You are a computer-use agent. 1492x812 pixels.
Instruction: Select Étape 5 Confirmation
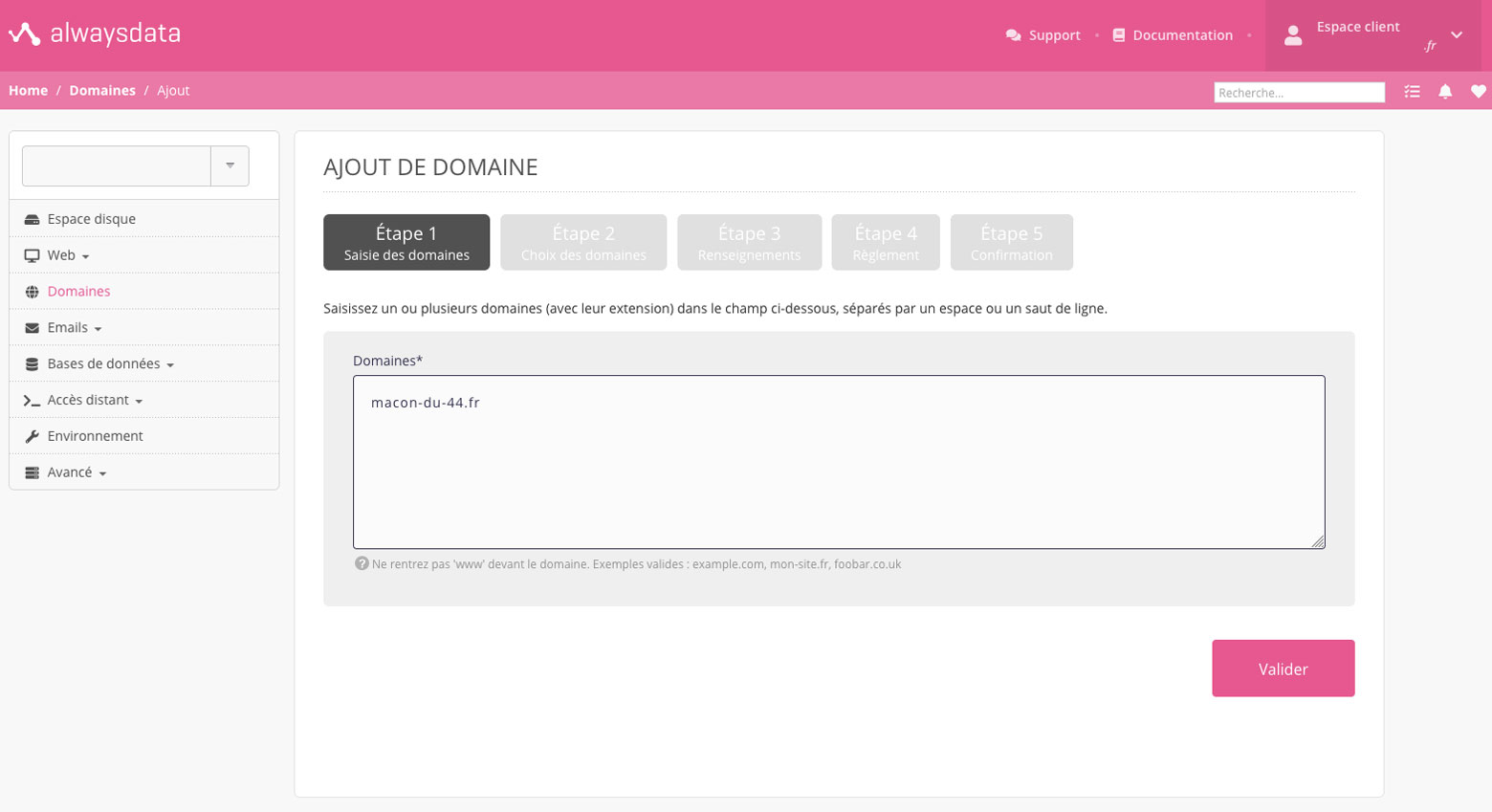click(1011, 242)
